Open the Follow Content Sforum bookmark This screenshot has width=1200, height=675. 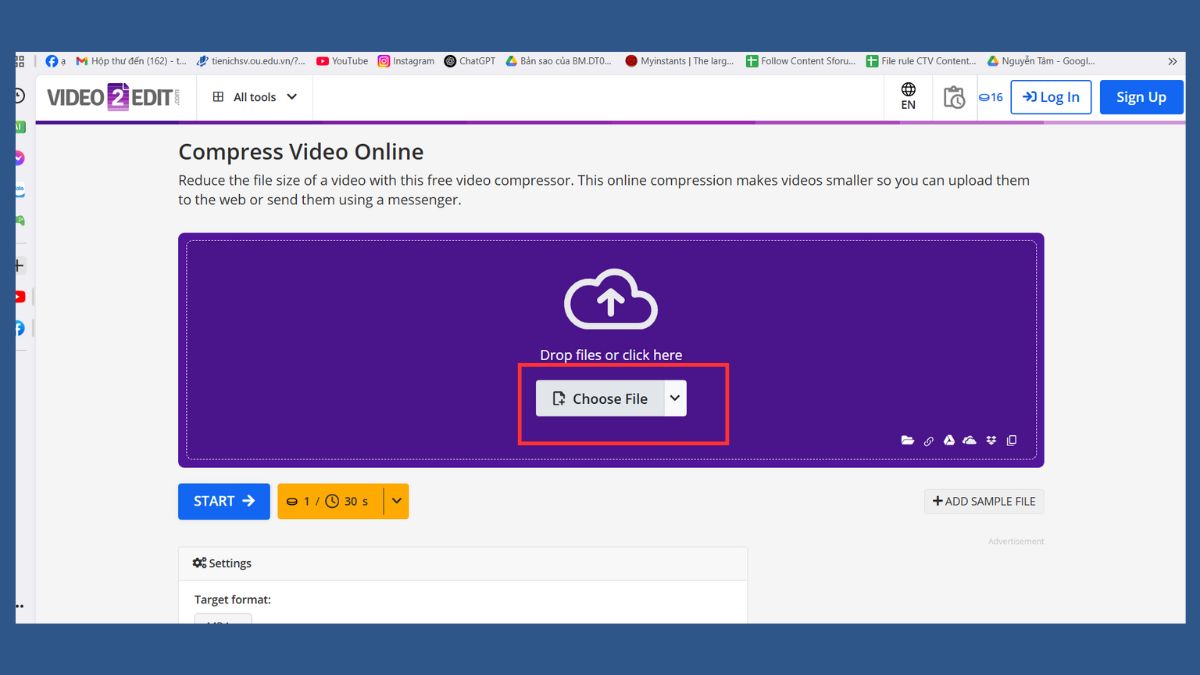[801, 61]
